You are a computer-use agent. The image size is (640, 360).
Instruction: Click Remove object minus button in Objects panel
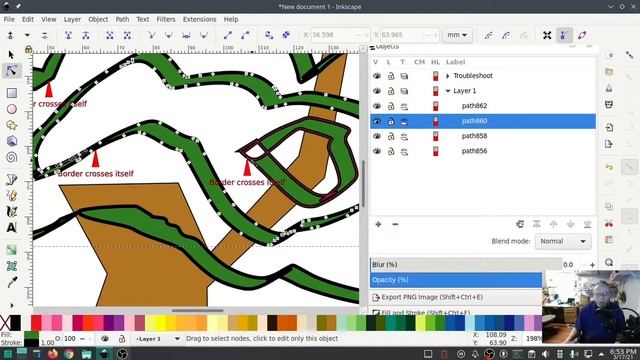coord(395,224)
